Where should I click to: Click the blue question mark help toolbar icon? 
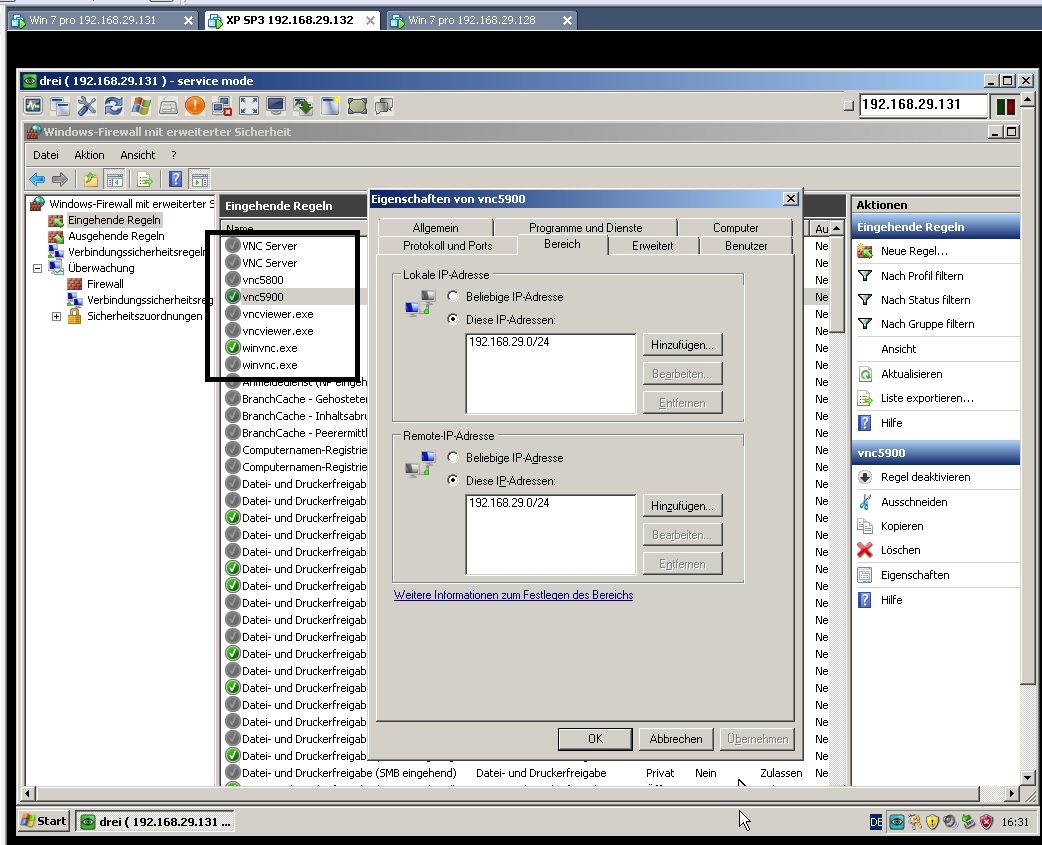(x=175, y=179)
